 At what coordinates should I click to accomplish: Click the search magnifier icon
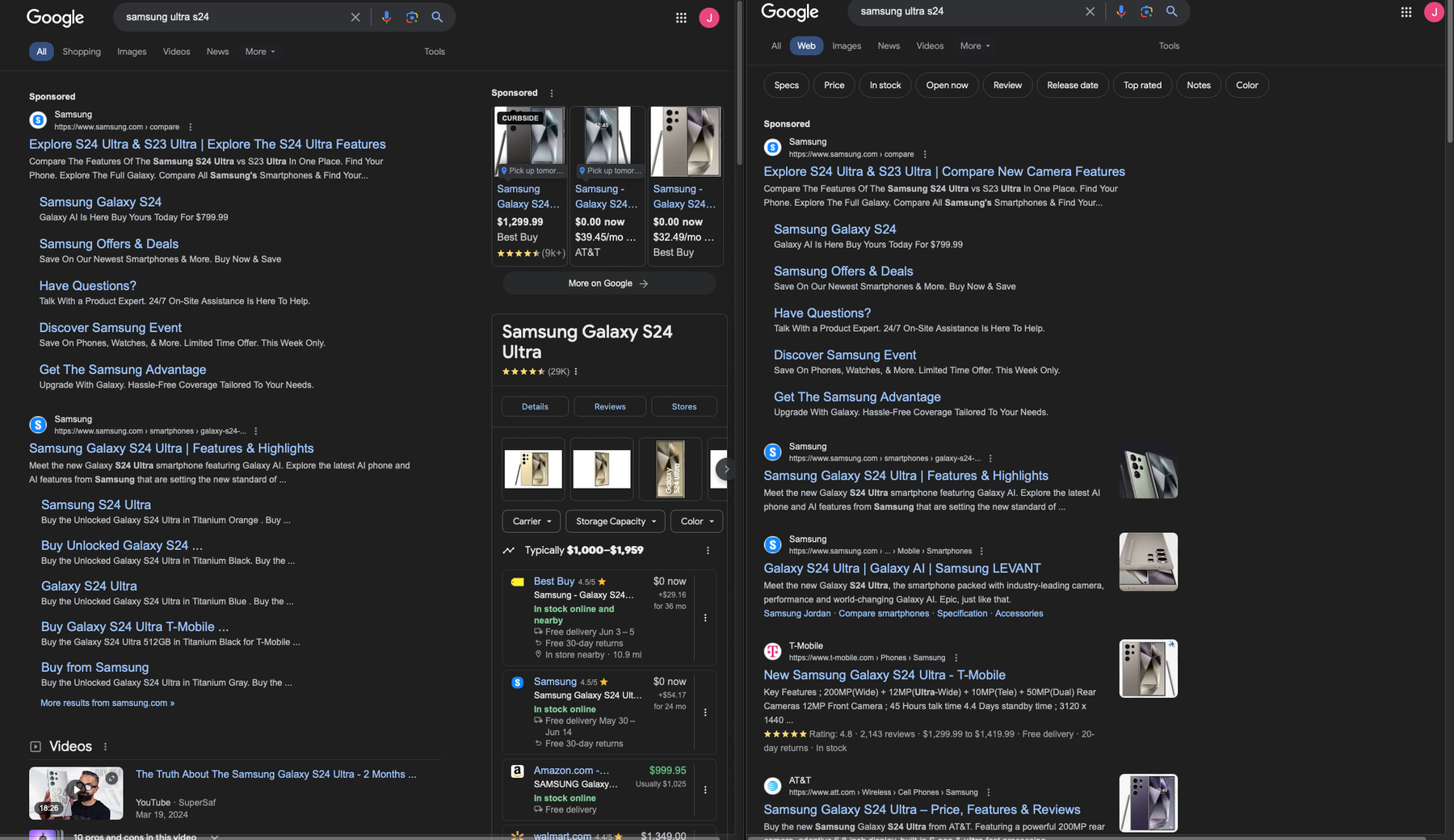(x=437, y=17)
